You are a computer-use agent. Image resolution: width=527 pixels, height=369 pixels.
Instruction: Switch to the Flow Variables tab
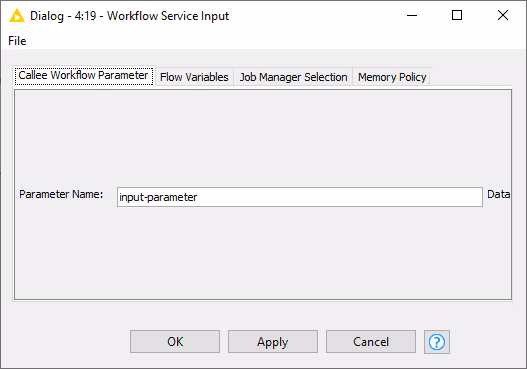(x=194, y=77)
